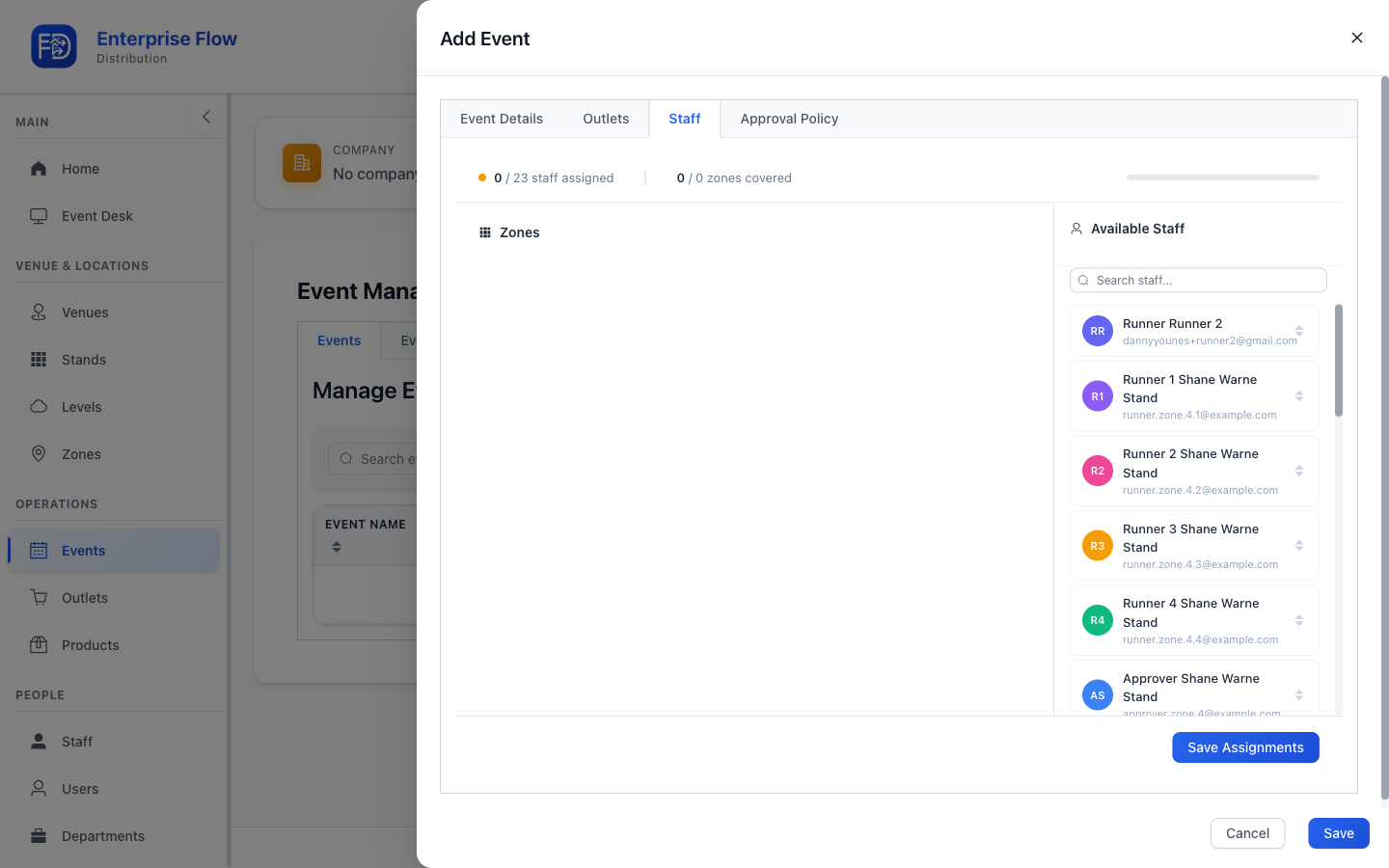
Task: Open the Event Desk link in the sidebar
Action: (x=114, y=216)
